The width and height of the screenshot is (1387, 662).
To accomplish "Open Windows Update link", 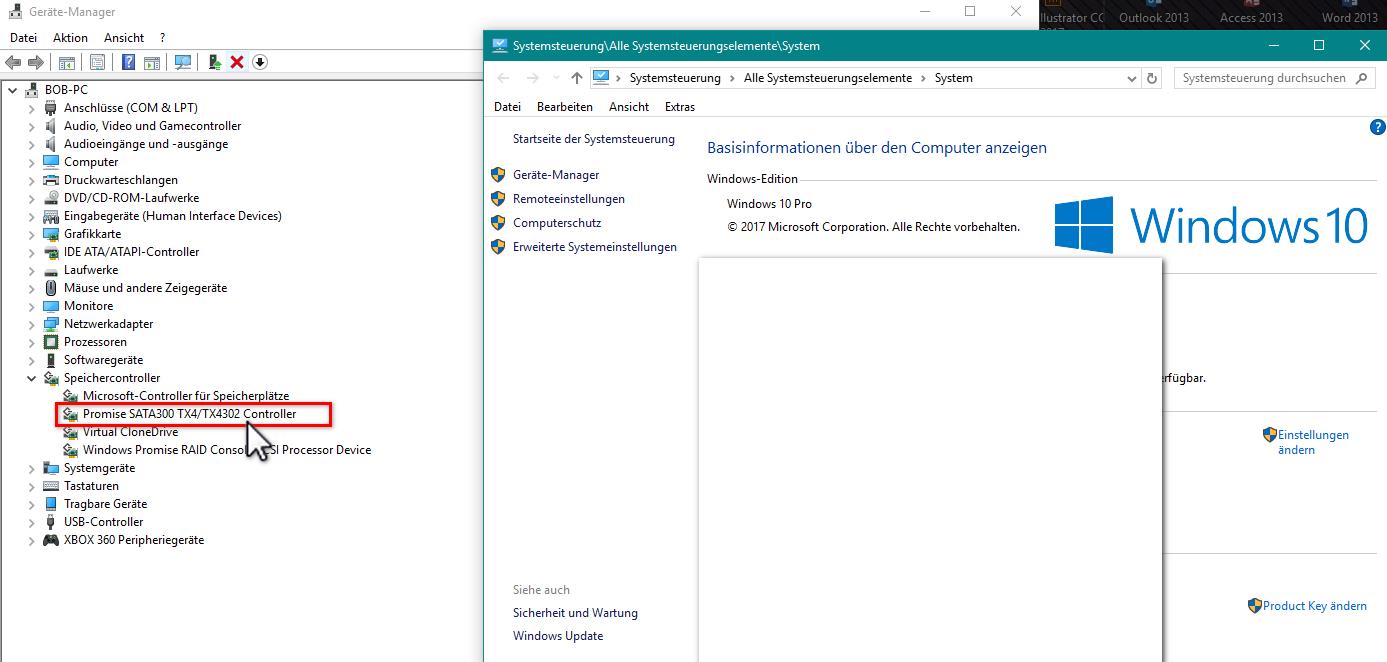I will pos(558,636).
